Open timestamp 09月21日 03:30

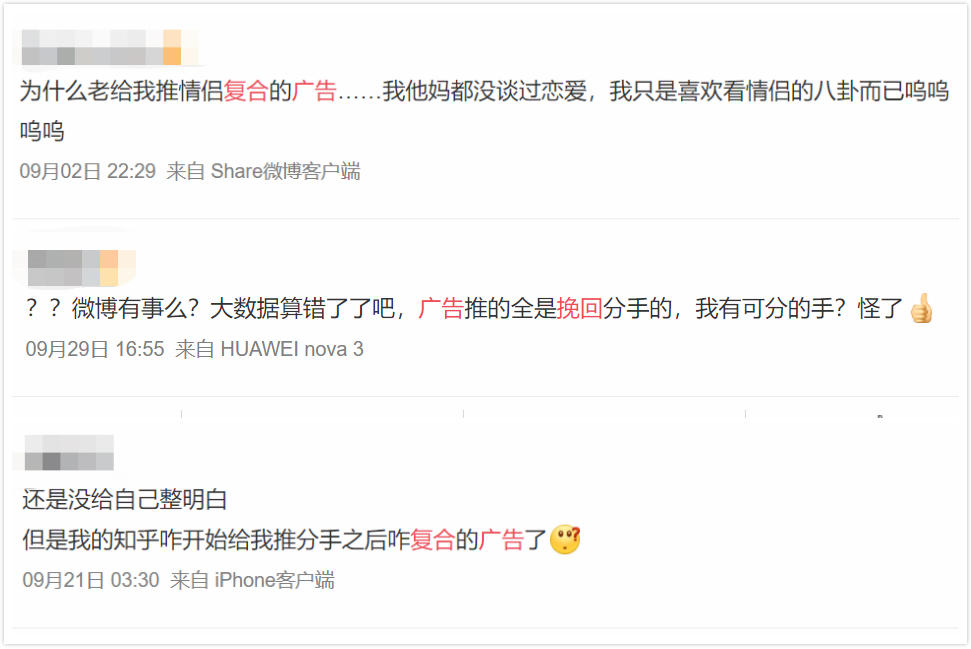pos(91,580)
